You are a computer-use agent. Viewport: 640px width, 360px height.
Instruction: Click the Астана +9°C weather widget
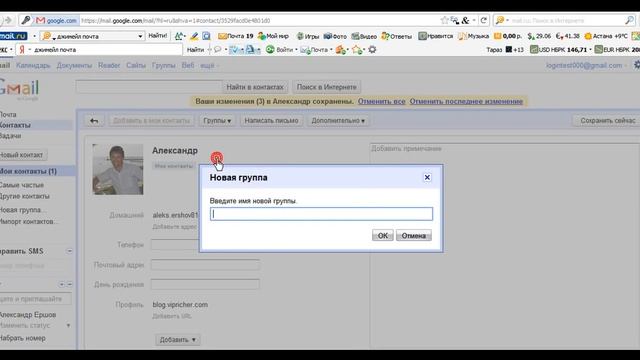606,36
